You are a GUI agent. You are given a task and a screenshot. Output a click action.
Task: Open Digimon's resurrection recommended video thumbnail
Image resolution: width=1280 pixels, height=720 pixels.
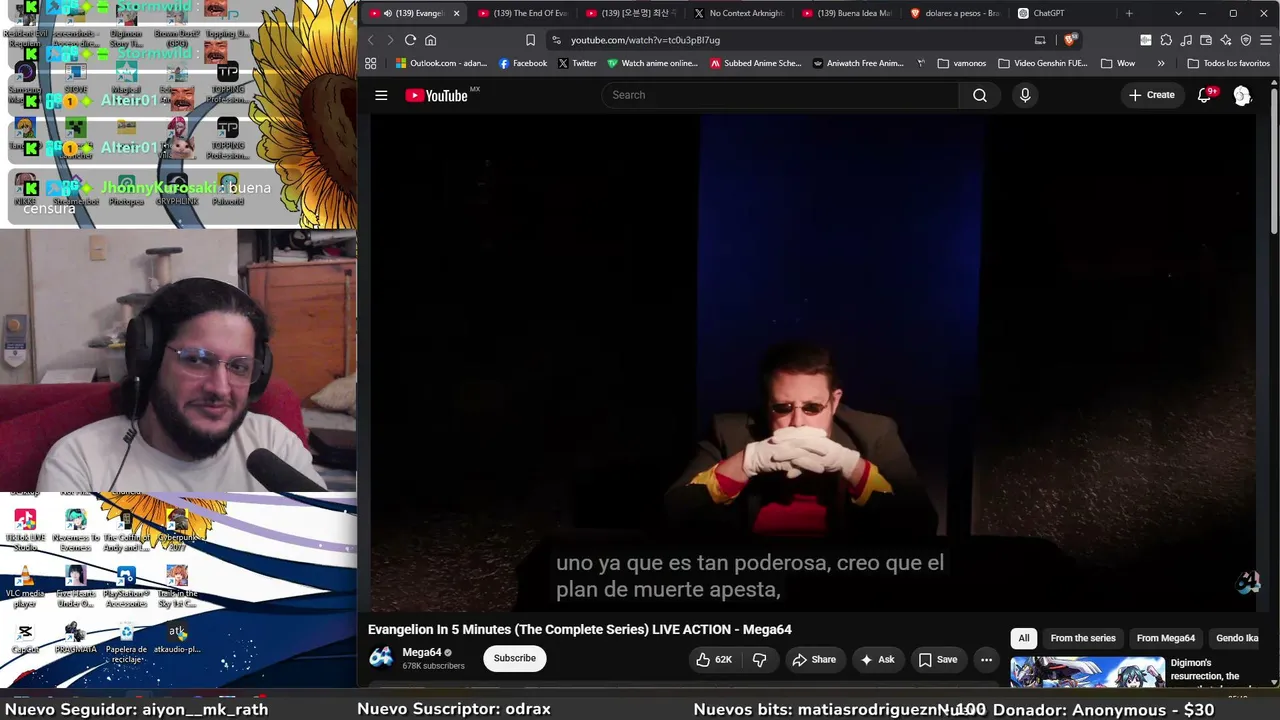(x=1087, y=672)
